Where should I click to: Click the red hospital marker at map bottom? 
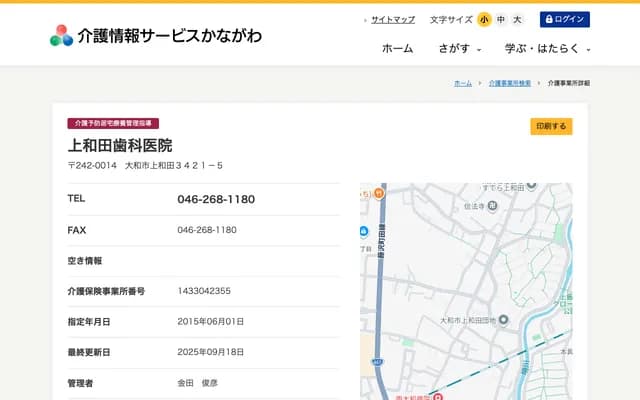tap(438, 396)
